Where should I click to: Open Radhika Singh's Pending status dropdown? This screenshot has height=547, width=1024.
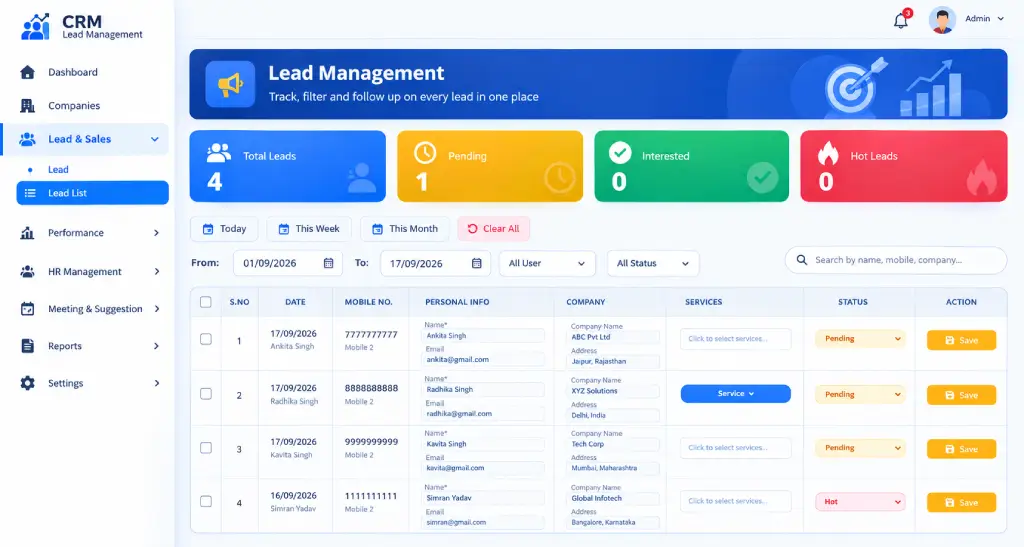[x=860, y=394]
